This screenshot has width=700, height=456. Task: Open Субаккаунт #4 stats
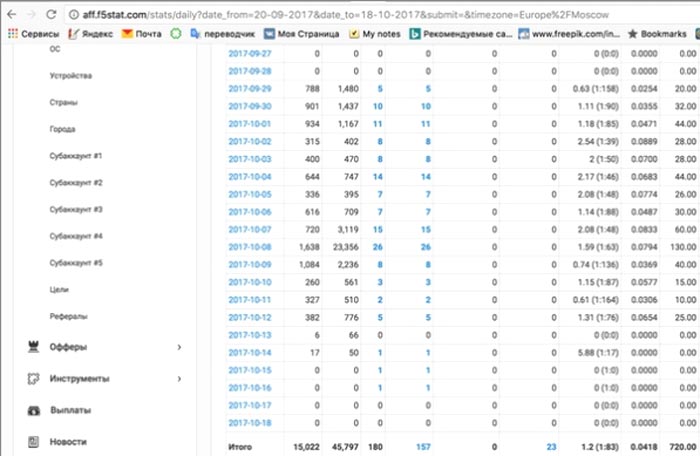click(x=76, y=236)
